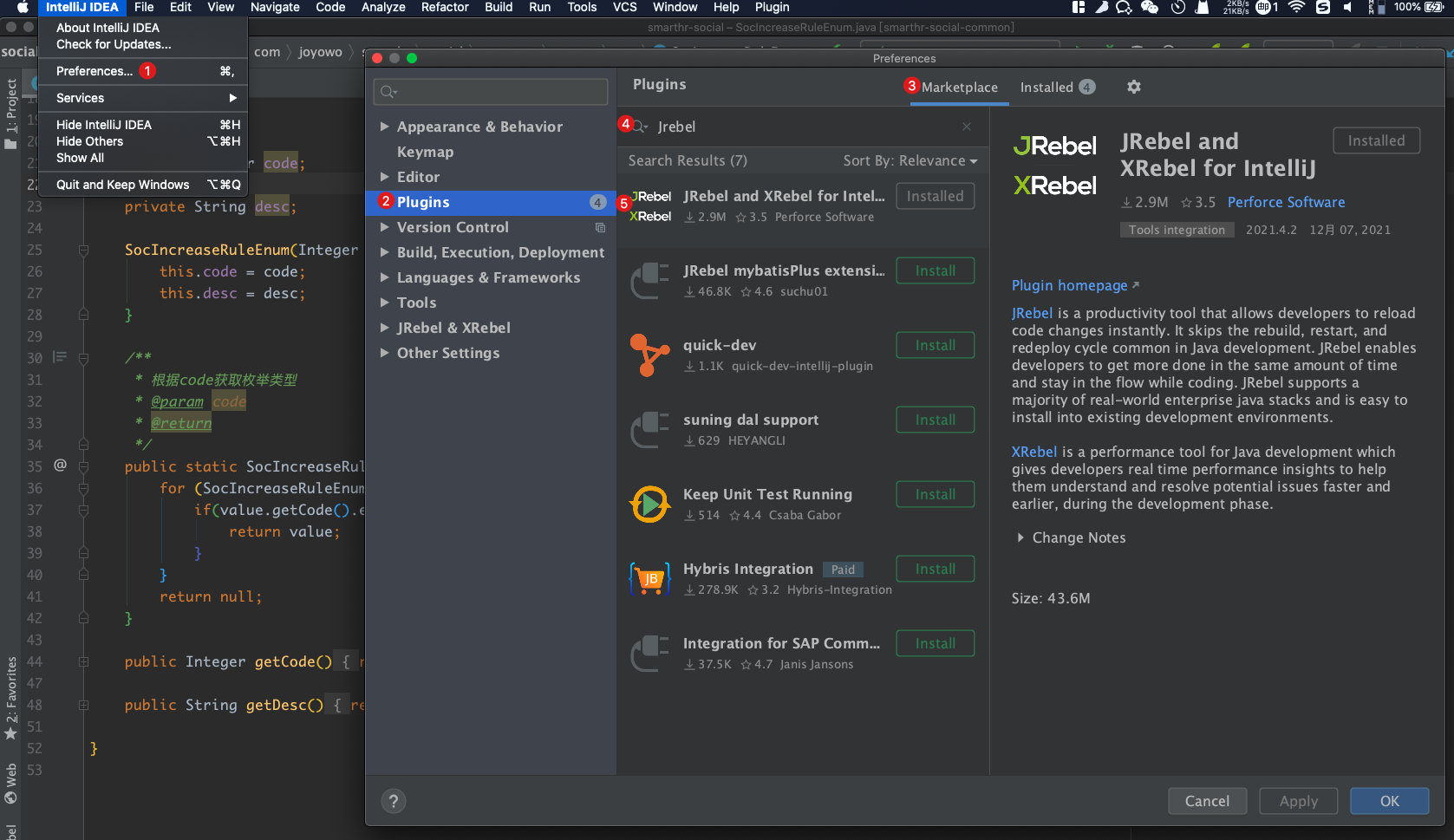
Task: Click the timer clock icon in the menu bar
Action: pos(1177,7)
